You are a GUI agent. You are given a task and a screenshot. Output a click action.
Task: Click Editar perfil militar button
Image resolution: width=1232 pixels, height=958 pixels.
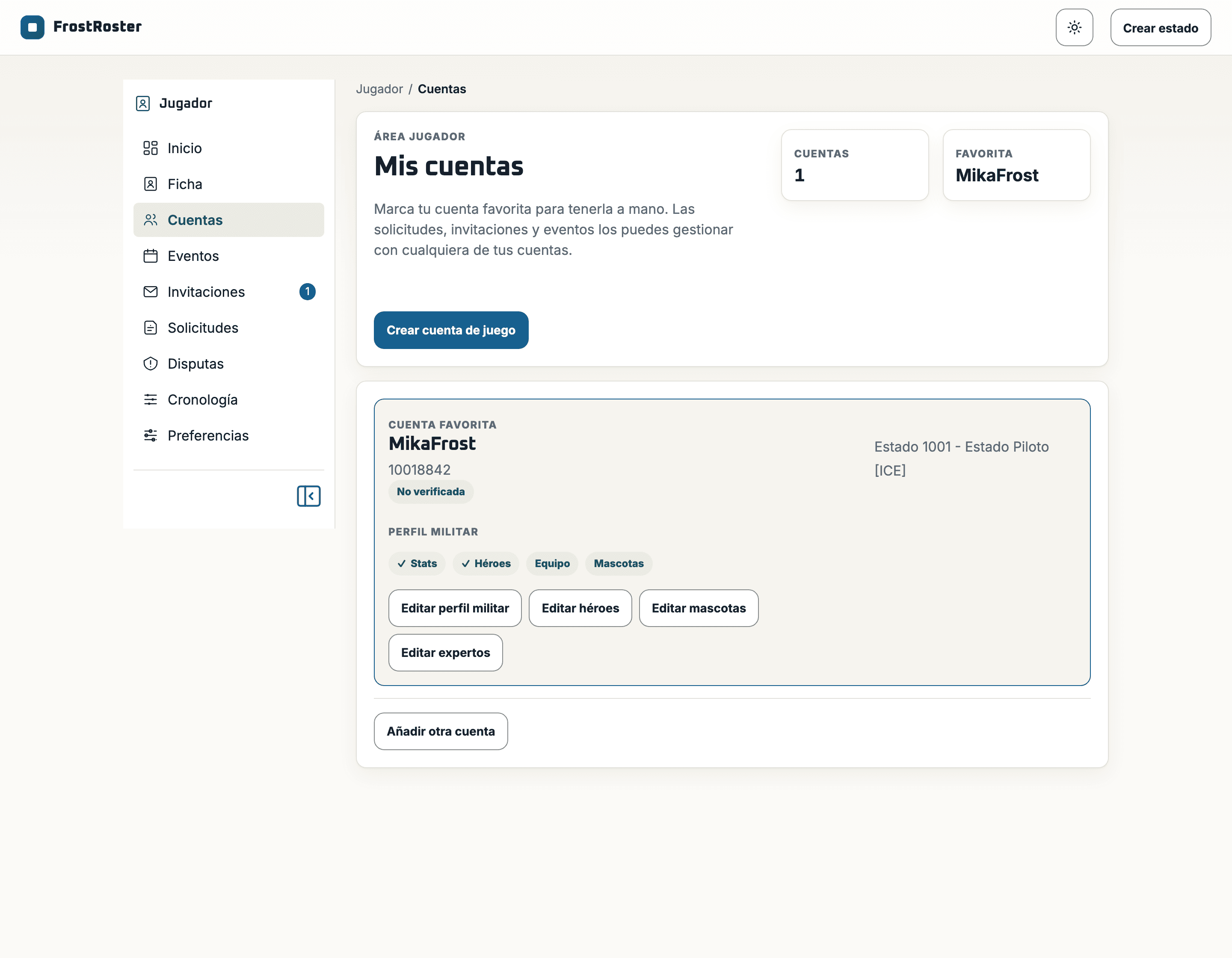pyautogui.click(x=455, y=609)
